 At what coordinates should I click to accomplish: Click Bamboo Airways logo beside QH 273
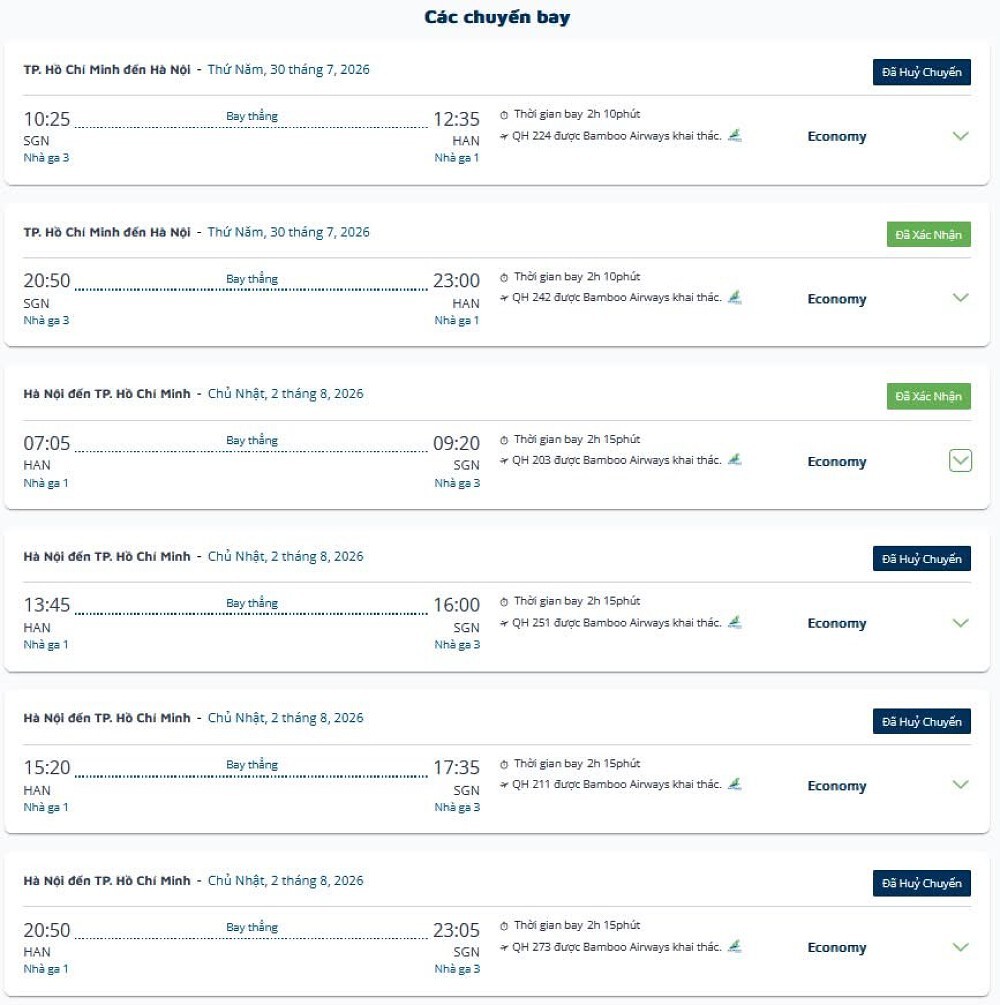(x=735, y=947)
